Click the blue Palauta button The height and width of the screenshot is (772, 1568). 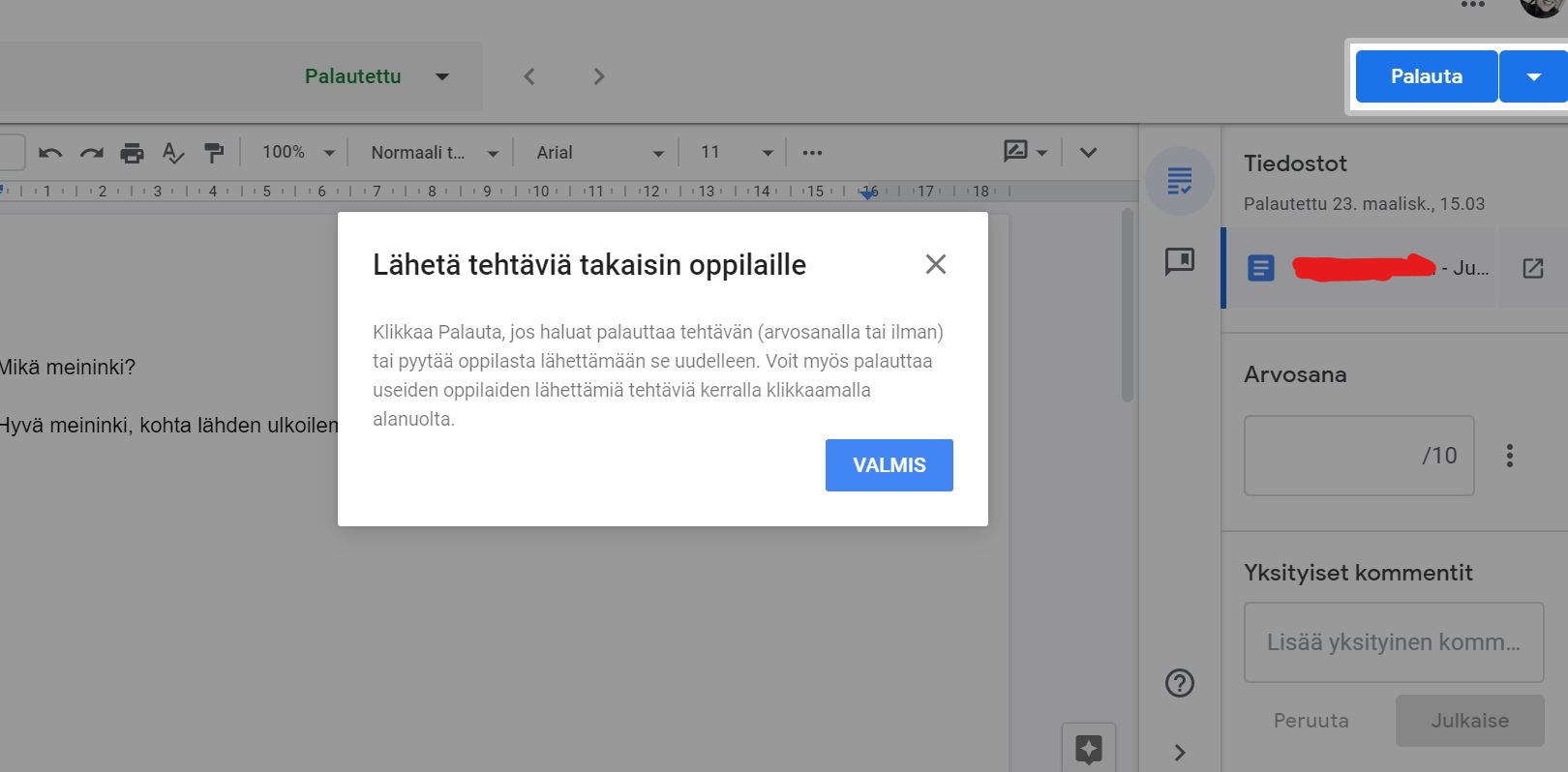click(x=1426, y=76)
